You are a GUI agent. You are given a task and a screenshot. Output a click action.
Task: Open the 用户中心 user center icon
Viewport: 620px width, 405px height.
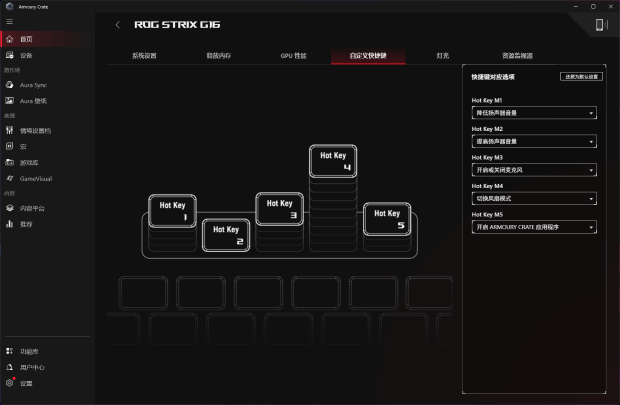(x=9, y=367)
